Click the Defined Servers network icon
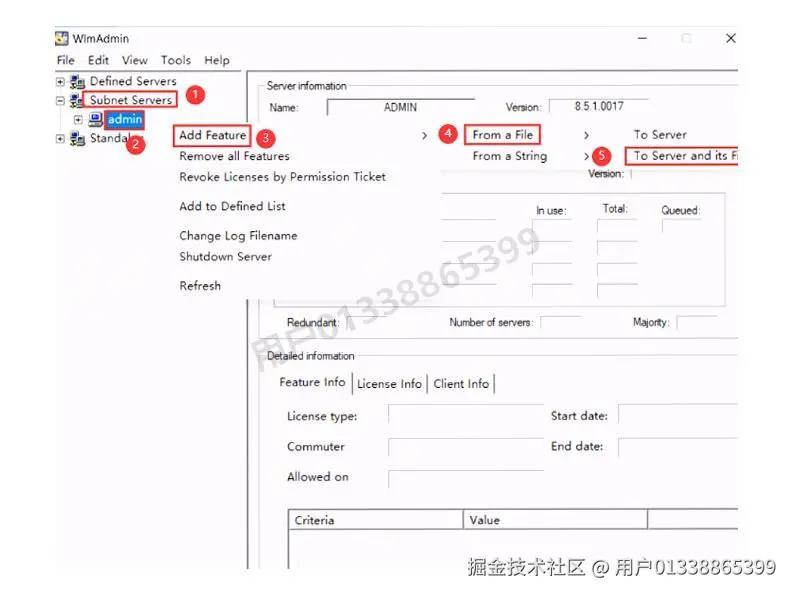 click(x=77, y=81)
